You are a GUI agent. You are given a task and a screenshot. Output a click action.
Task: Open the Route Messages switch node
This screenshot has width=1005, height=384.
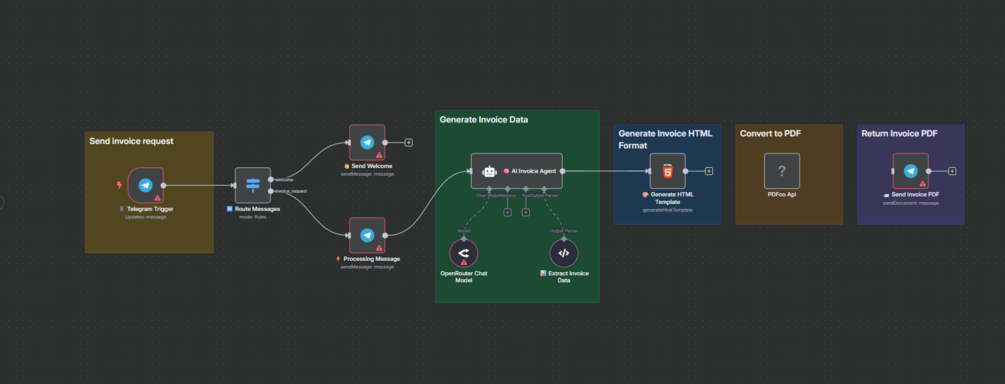click(x=253, y=185)
